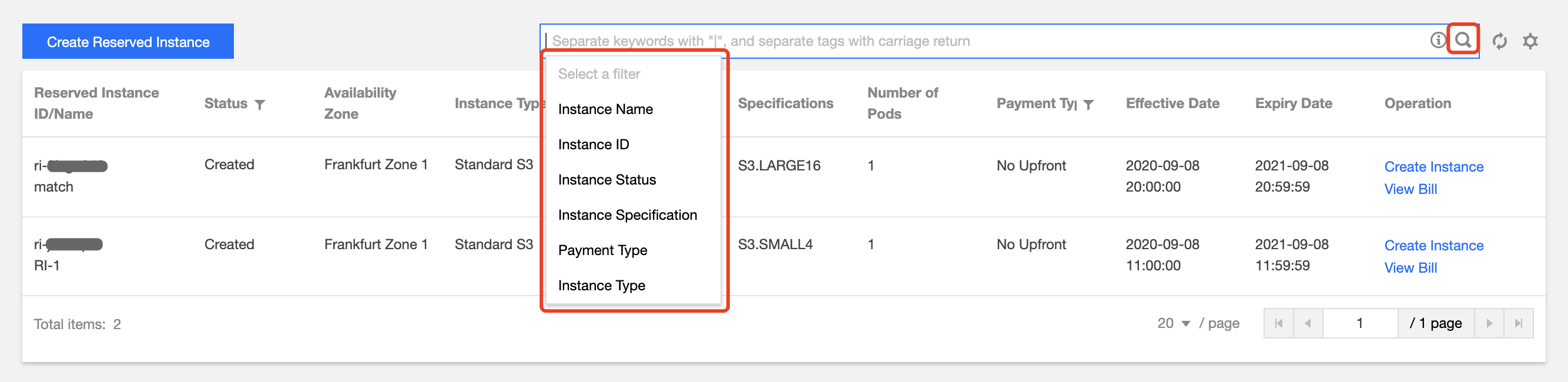Choose Payment Type from filter list

tap(602, 250)
